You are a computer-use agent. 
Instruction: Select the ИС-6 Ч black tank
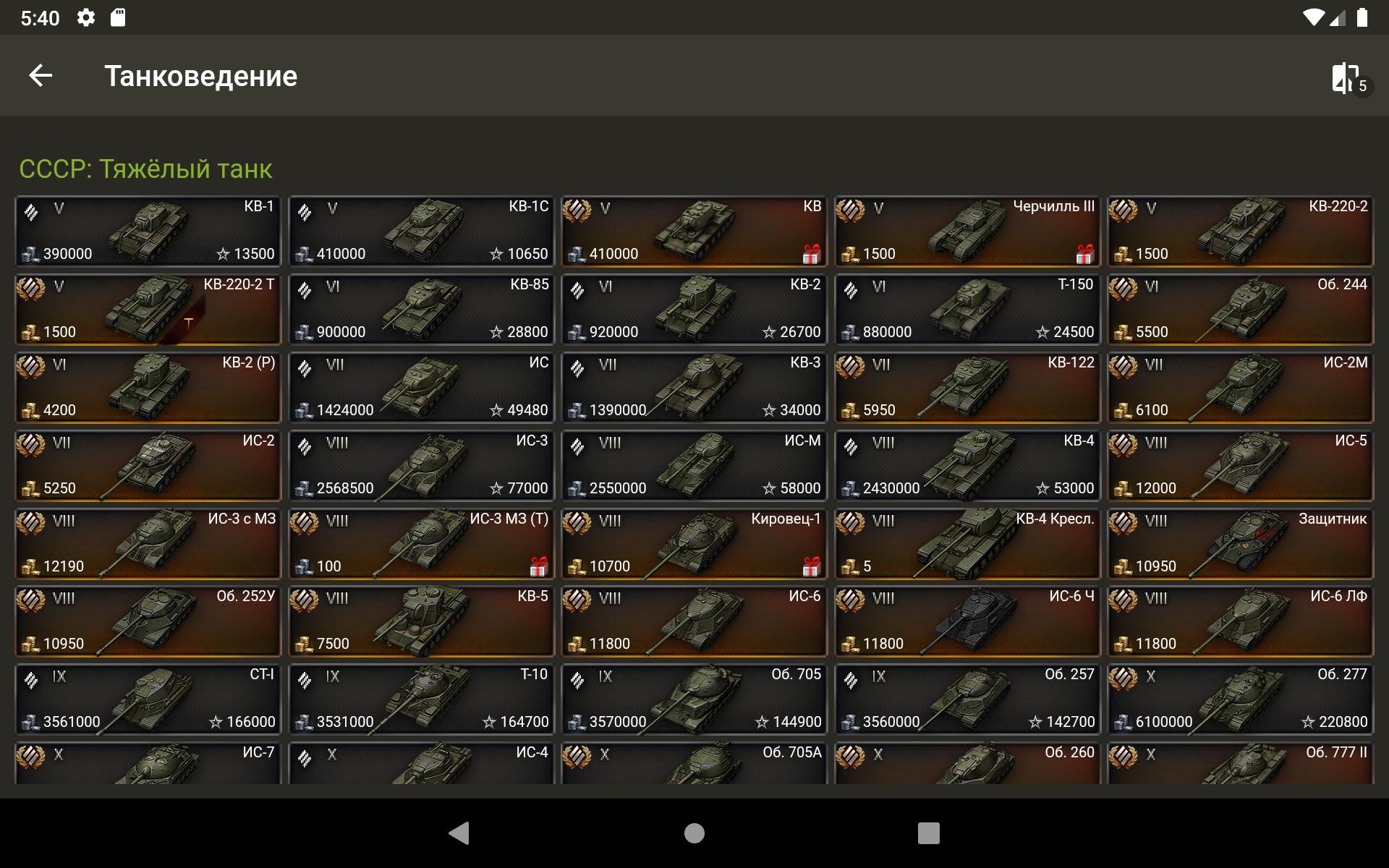967,621
